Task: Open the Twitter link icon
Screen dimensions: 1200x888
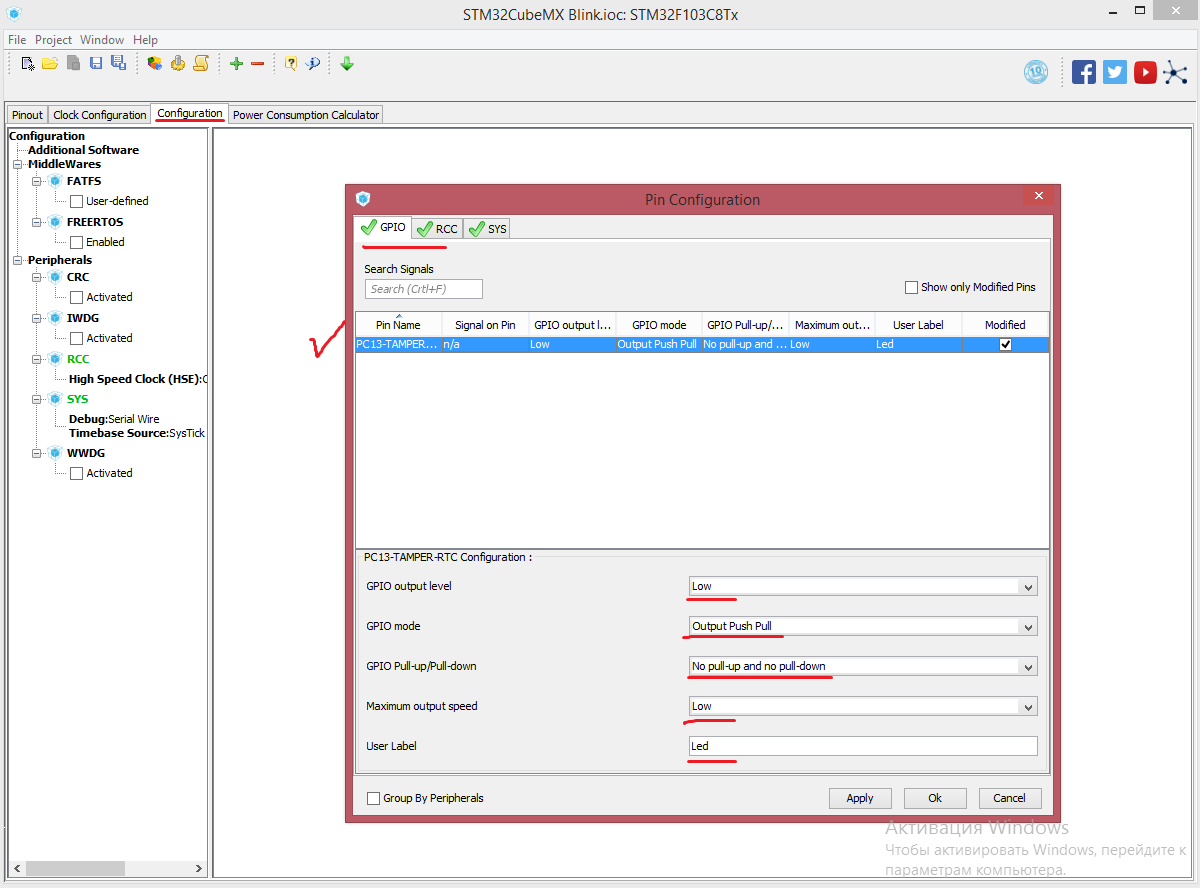Action: pos(1115,72)
